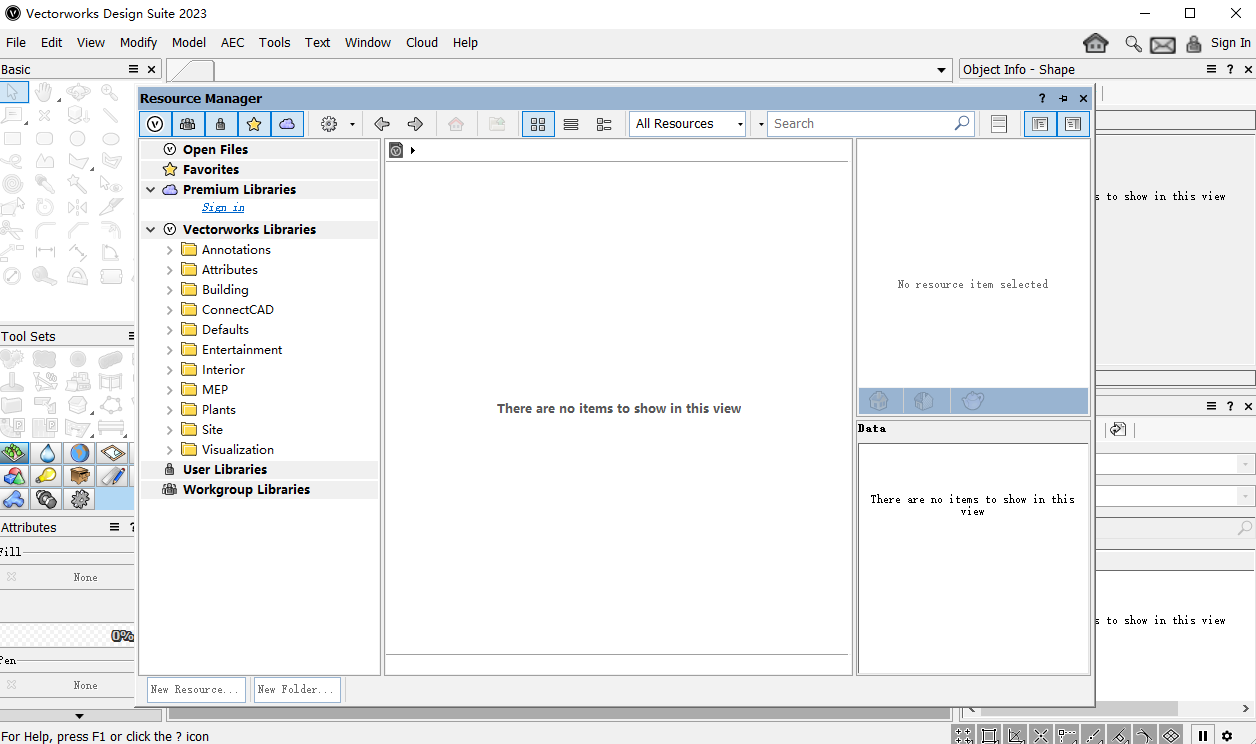Open the envelope message center icon

pos(1162,44)
